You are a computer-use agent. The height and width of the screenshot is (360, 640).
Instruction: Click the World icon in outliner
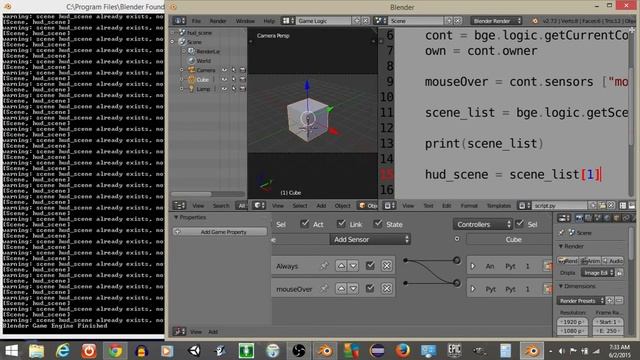pos(191,61)
